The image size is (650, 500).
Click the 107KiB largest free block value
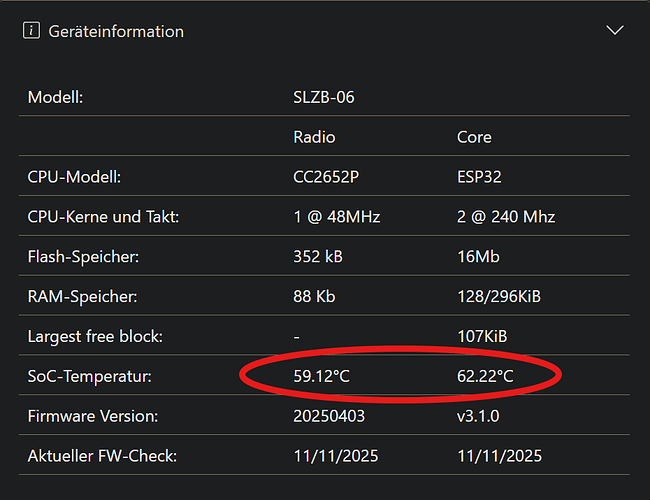482,336
